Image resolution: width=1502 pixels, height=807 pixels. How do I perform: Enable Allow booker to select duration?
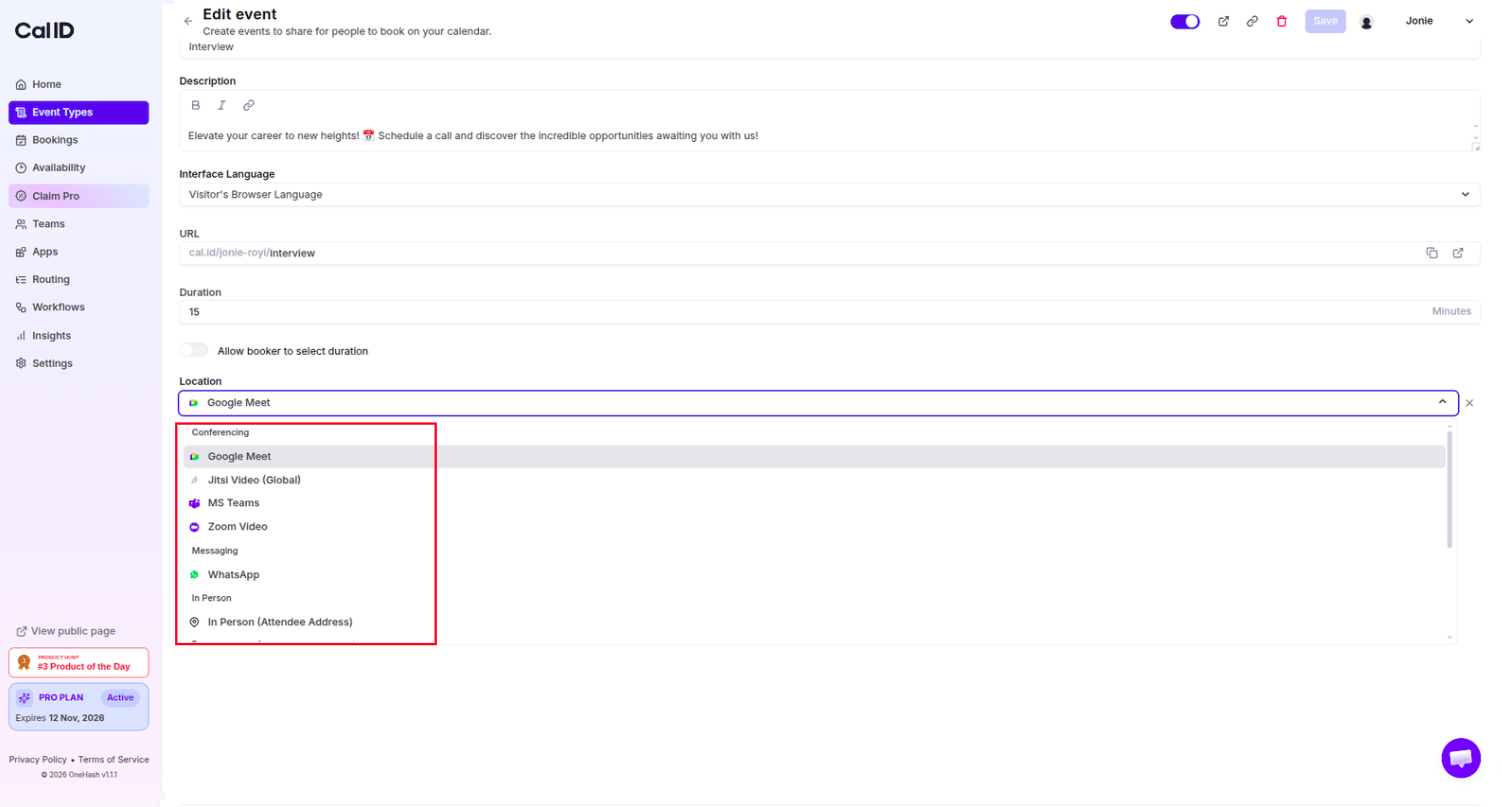(x=194, y=351)
